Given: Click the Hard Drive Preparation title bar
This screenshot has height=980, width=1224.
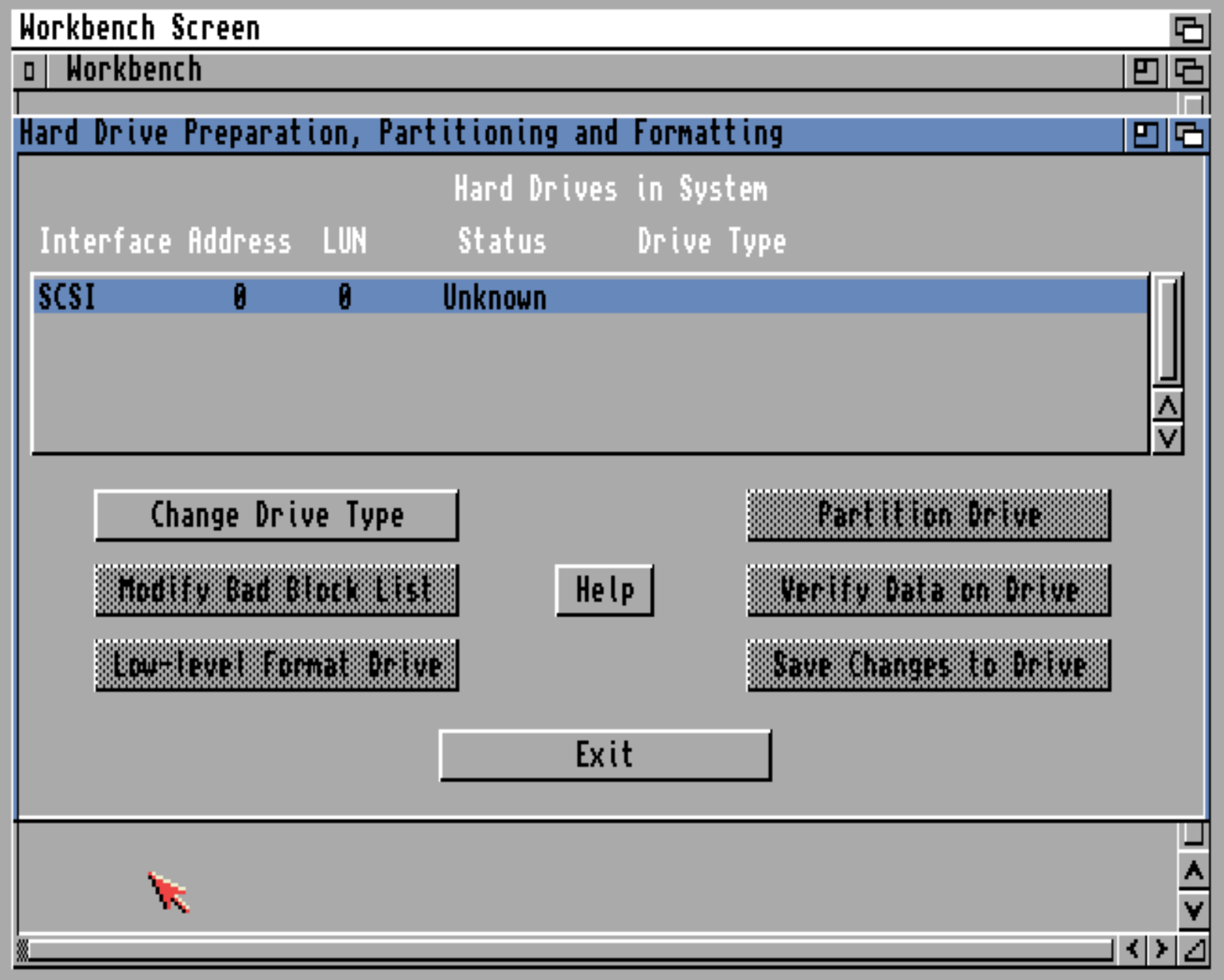Looking at the screenshot, I should tap(568, 134).
